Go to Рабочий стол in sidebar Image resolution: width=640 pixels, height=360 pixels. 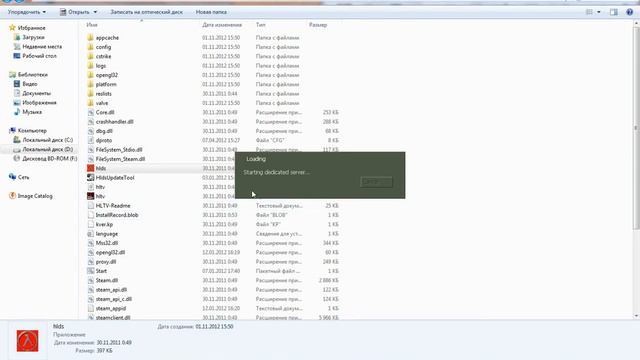39,56
